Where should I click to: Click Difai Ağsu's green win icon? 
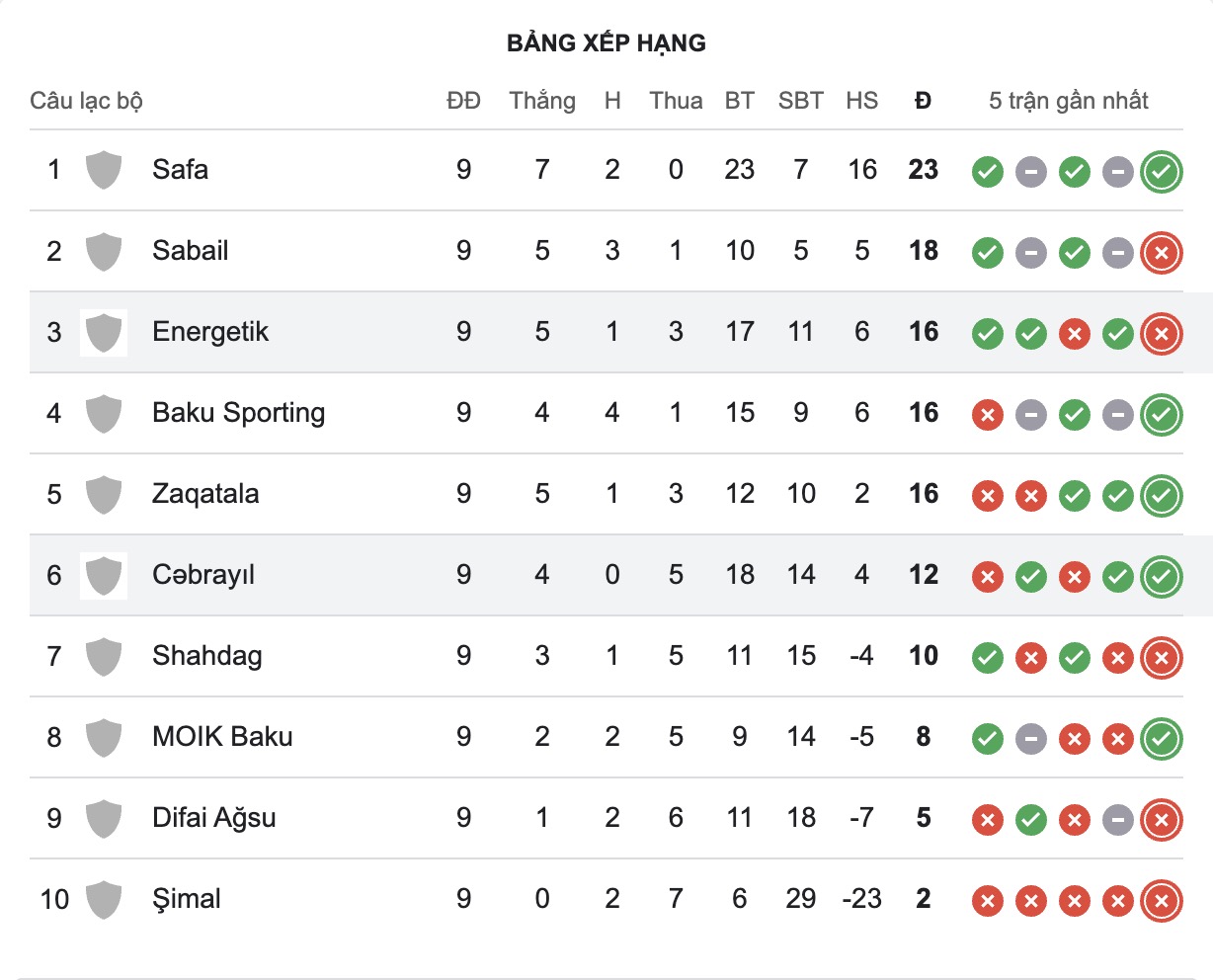click(1030, 820)
